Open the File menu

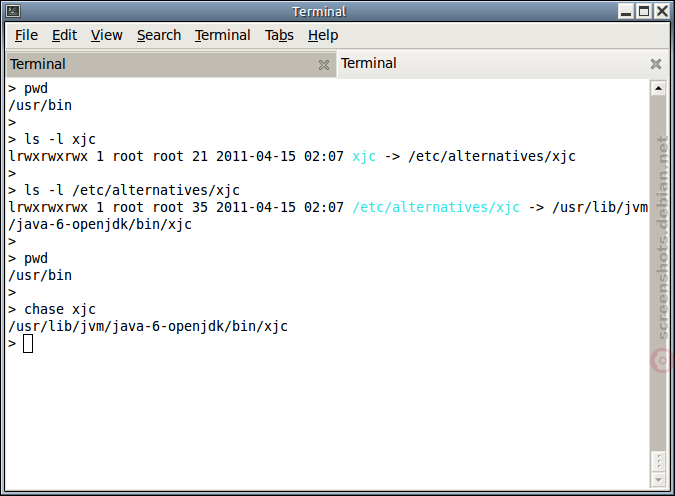pos(26,35)
